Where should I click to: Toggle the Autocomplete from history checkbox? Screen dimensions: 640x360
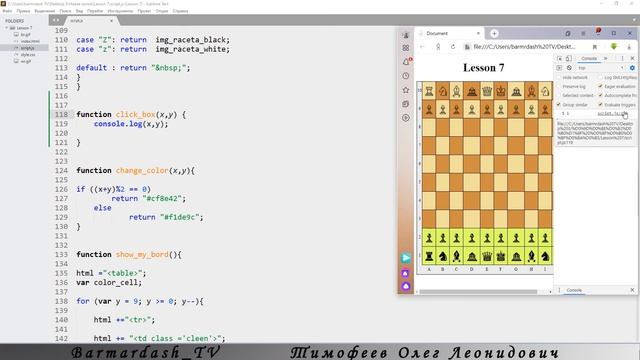[600, 96]
